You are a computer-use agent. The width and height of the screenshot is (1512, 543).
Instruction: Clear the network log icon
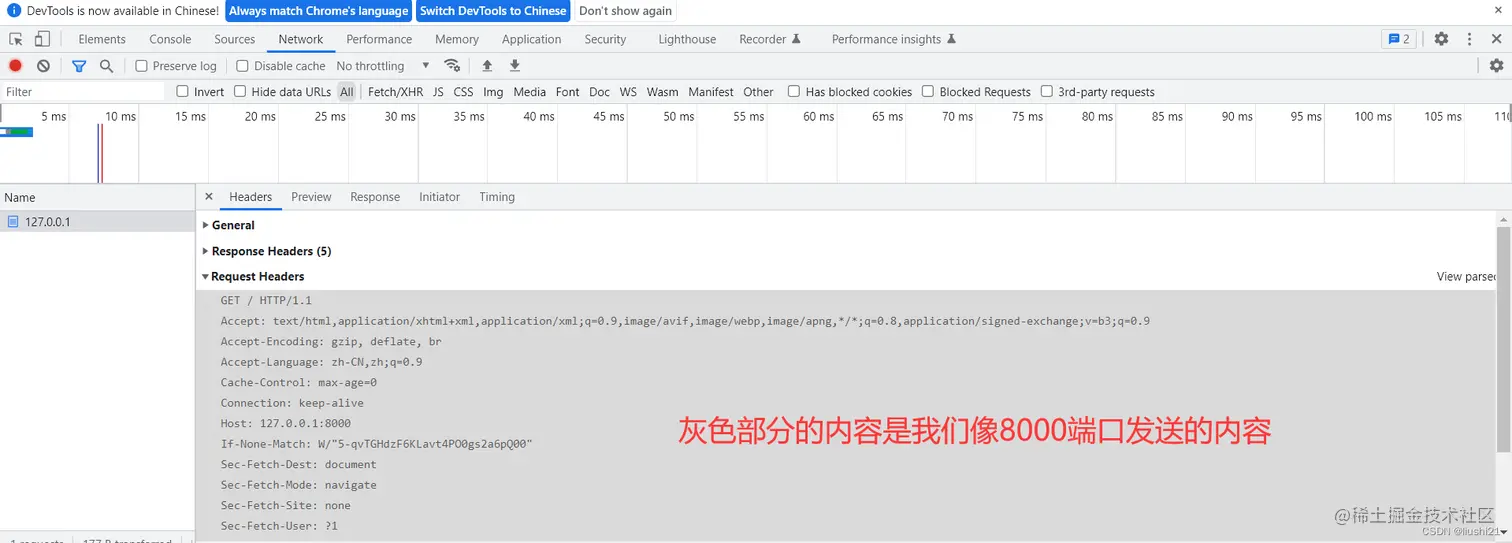(43, 66)
